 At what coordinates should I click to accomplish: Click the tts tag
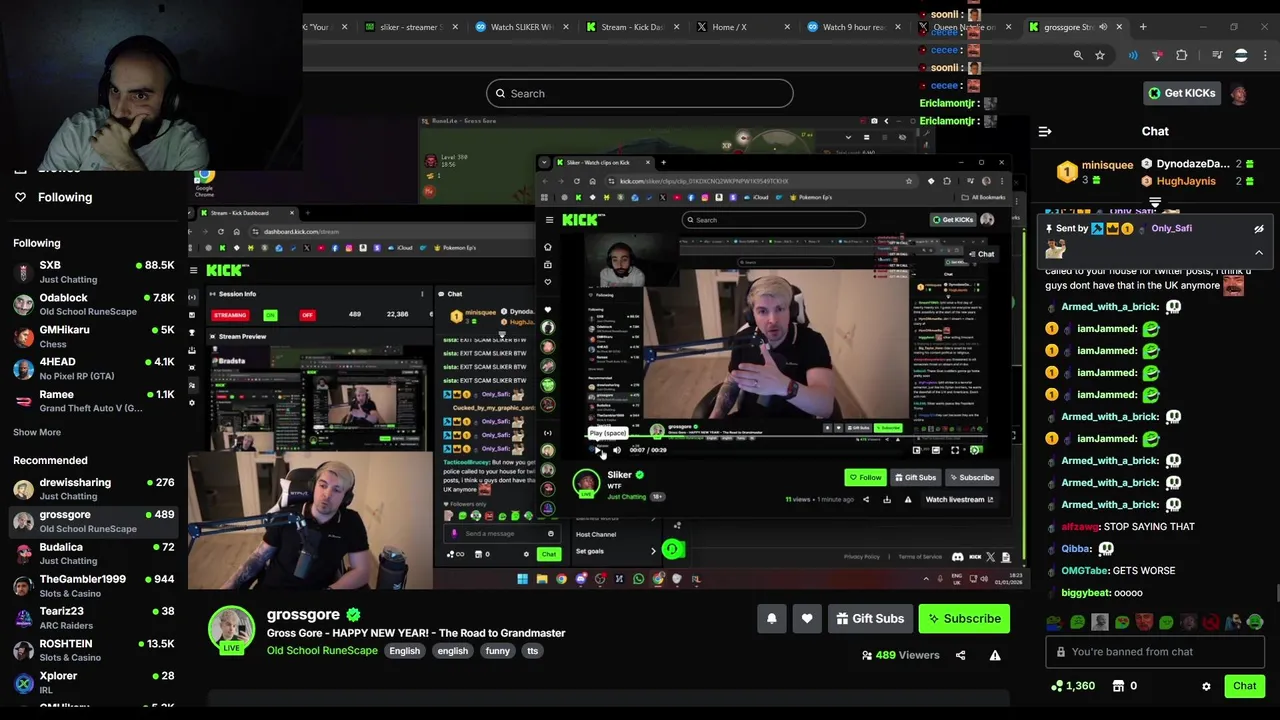coord(532,651)
